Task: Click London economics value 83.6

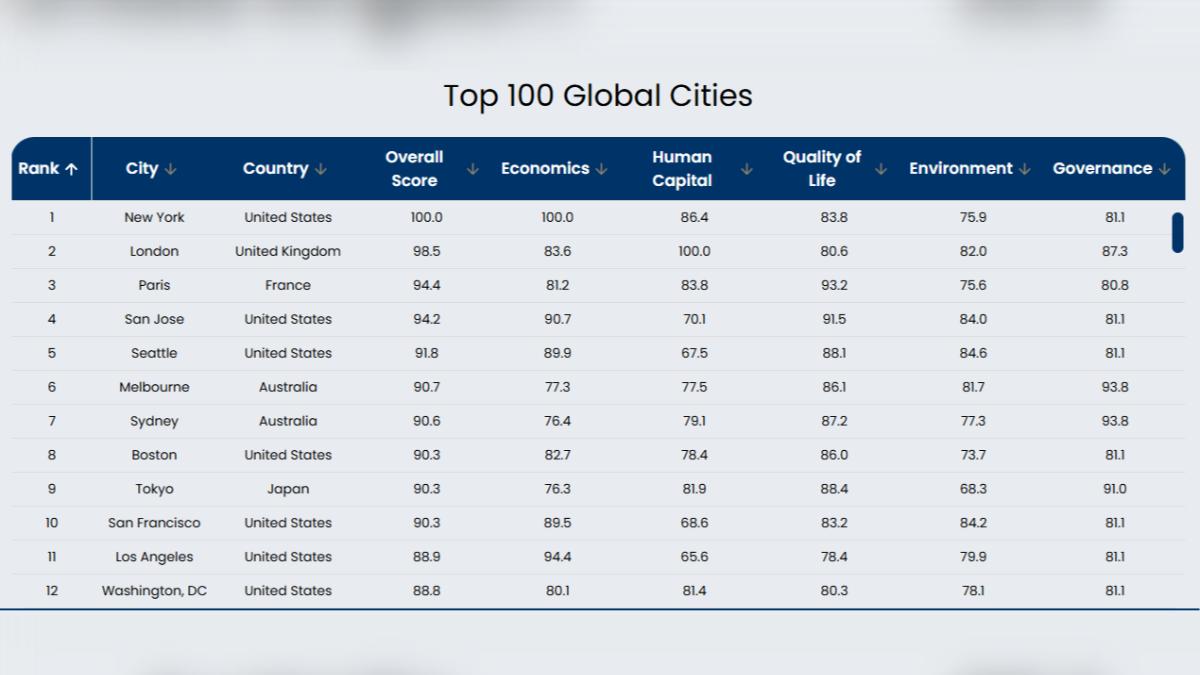Action: coord(557,251)
